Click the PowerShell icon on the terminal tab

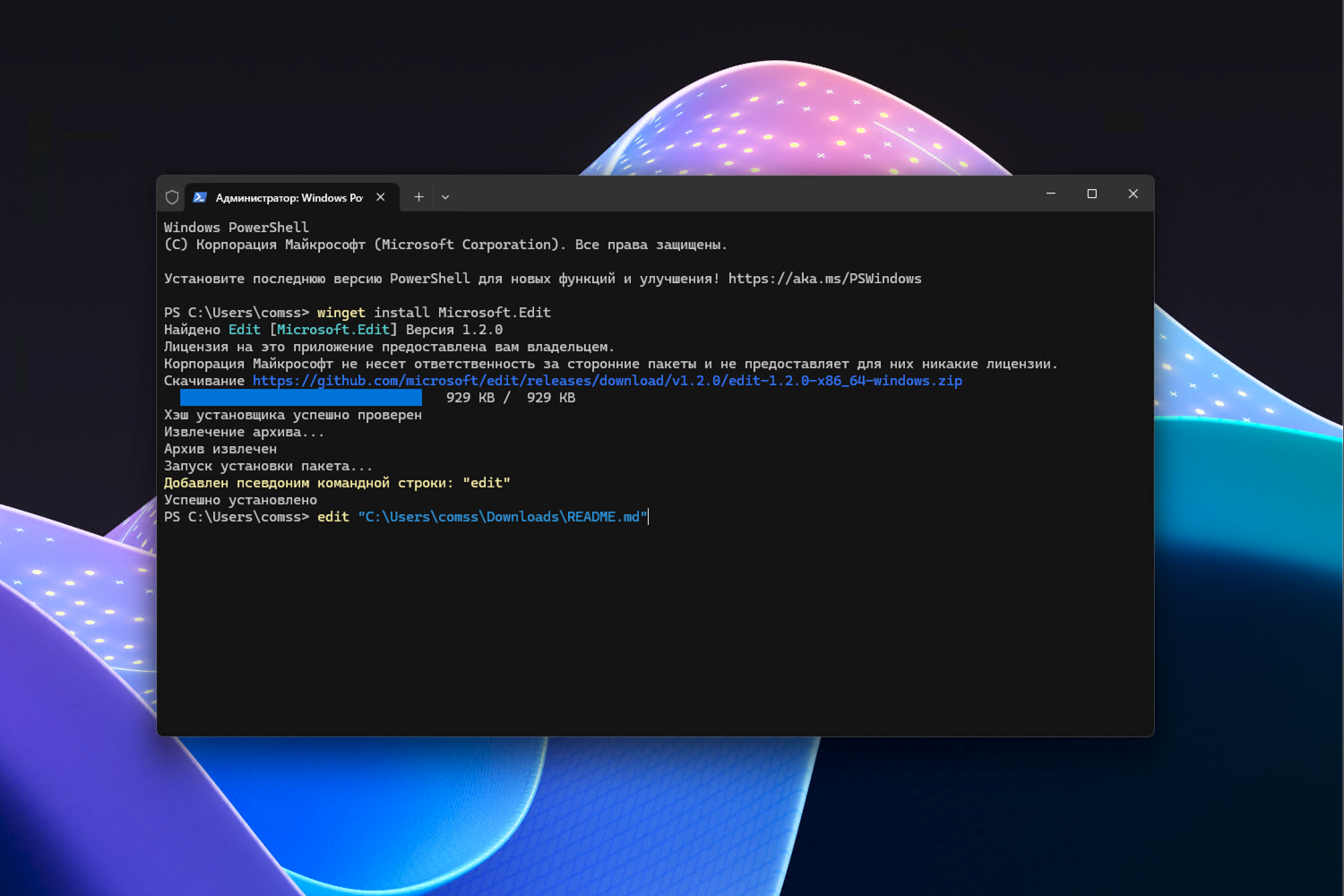[200, 197]
